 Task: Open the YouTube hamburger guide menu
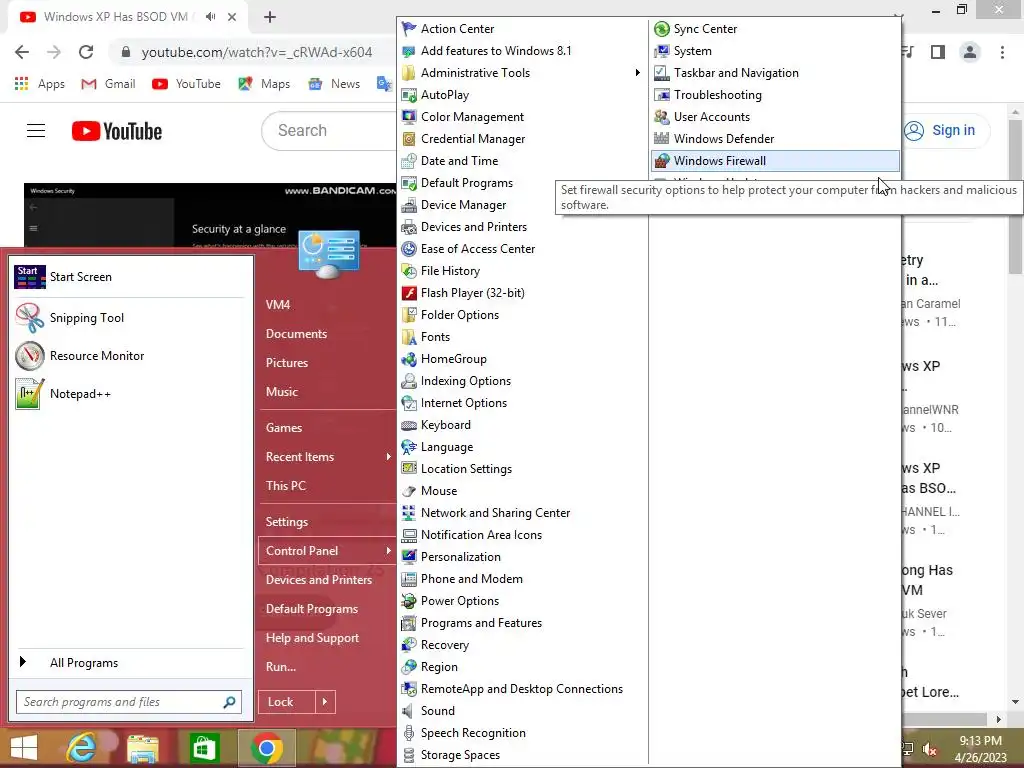[36, 131]
